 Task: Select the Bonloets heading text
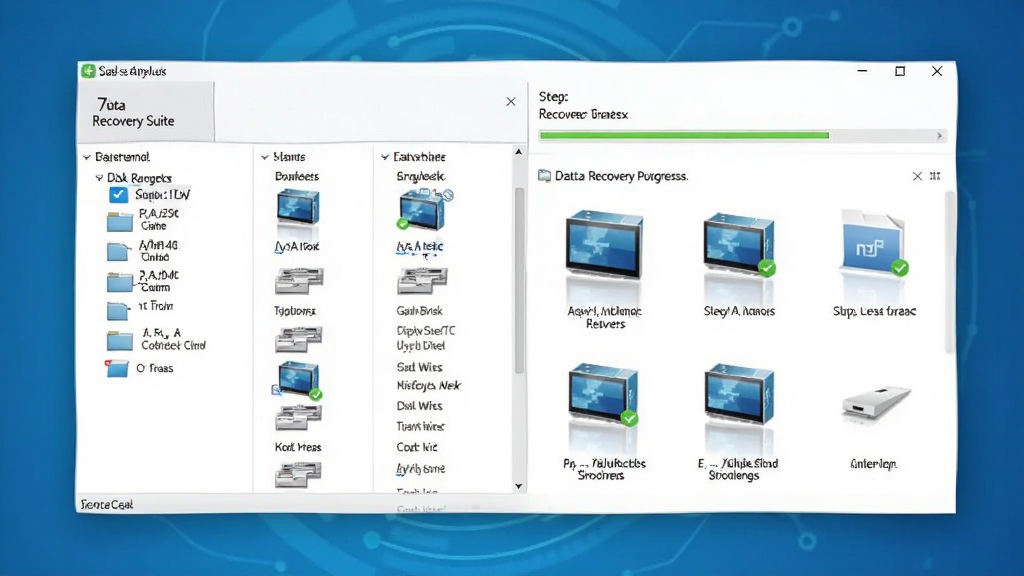(x=296, y=176)
